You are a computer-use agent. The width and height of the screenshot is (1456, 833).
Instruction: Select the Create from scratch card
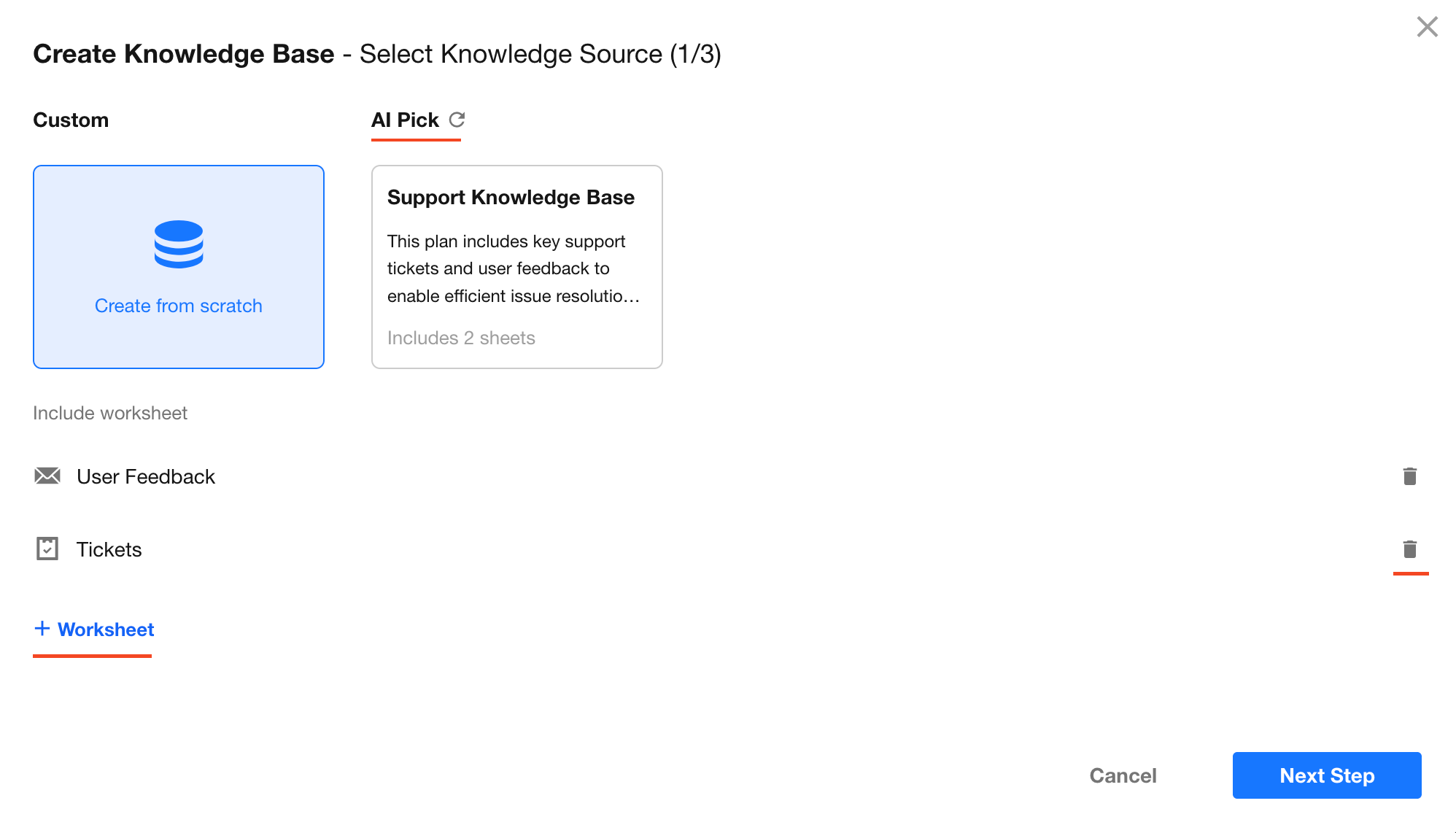pos(179,267)
